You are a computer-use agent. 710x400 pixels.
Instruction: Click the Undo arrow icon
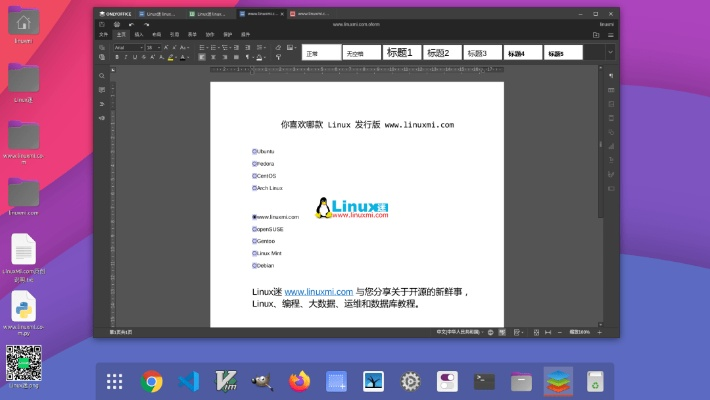pos(131,24)
